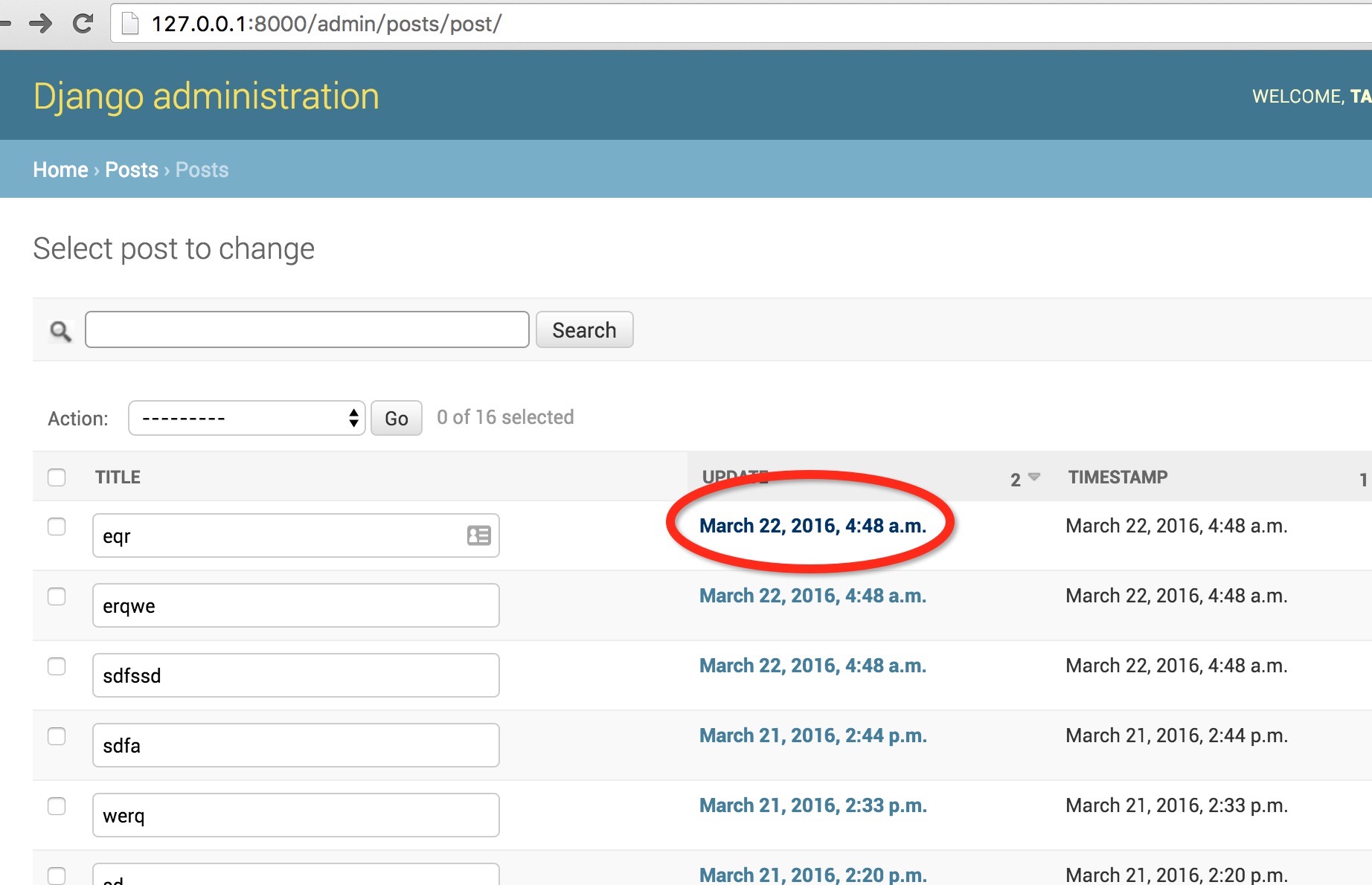Click Django administration header title

pos(207,96)
